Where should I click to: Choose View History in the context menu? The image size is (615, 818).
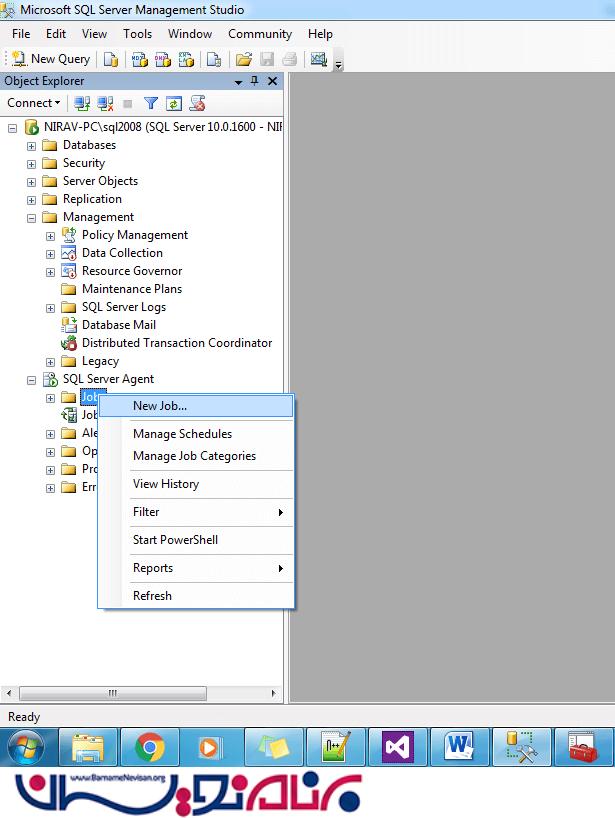(x=166, y=484)
